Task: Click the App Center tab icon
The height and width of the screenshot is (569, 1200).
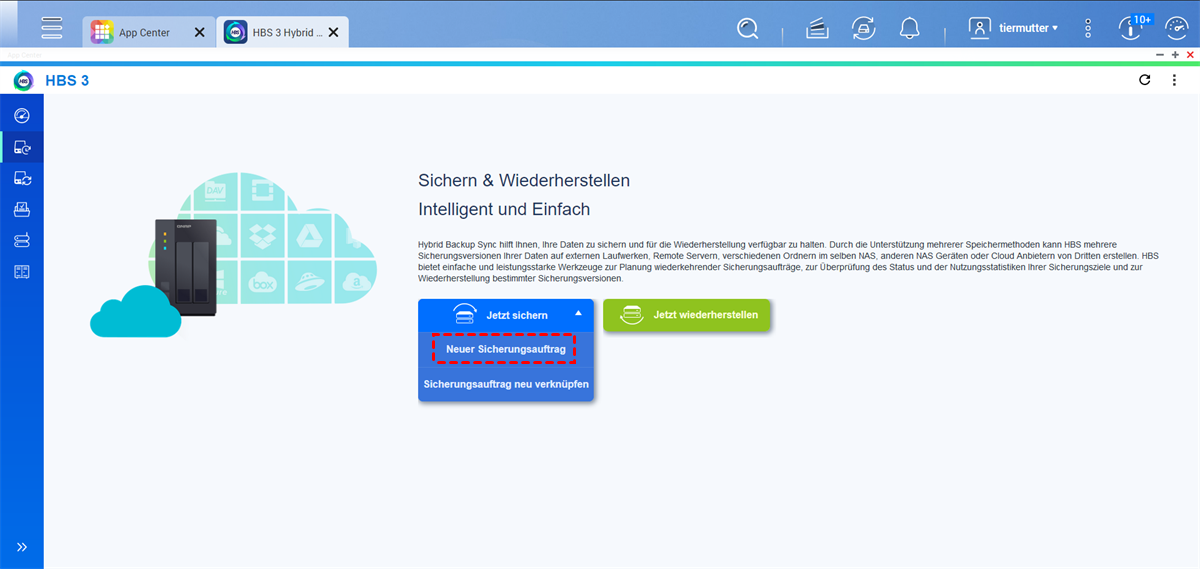Action: (101, 32)
